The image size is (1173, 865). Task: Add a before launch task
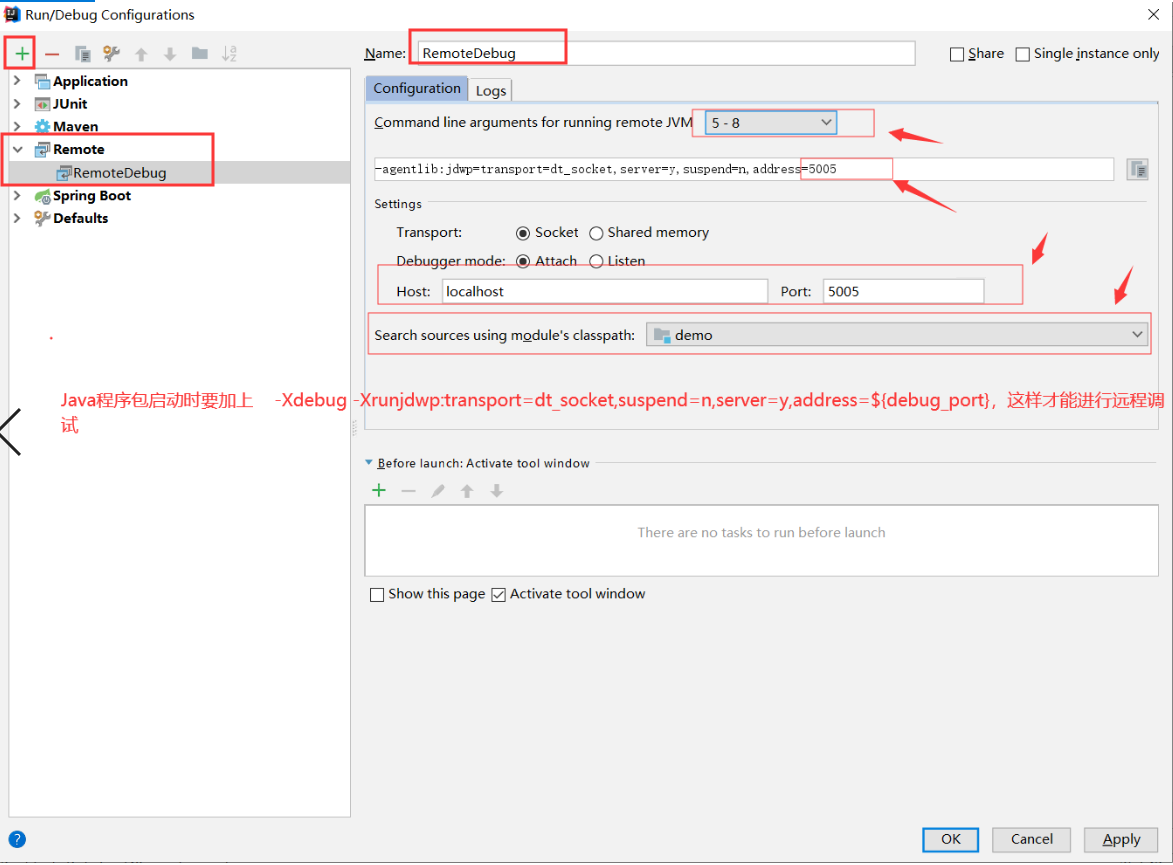(379, 491)
